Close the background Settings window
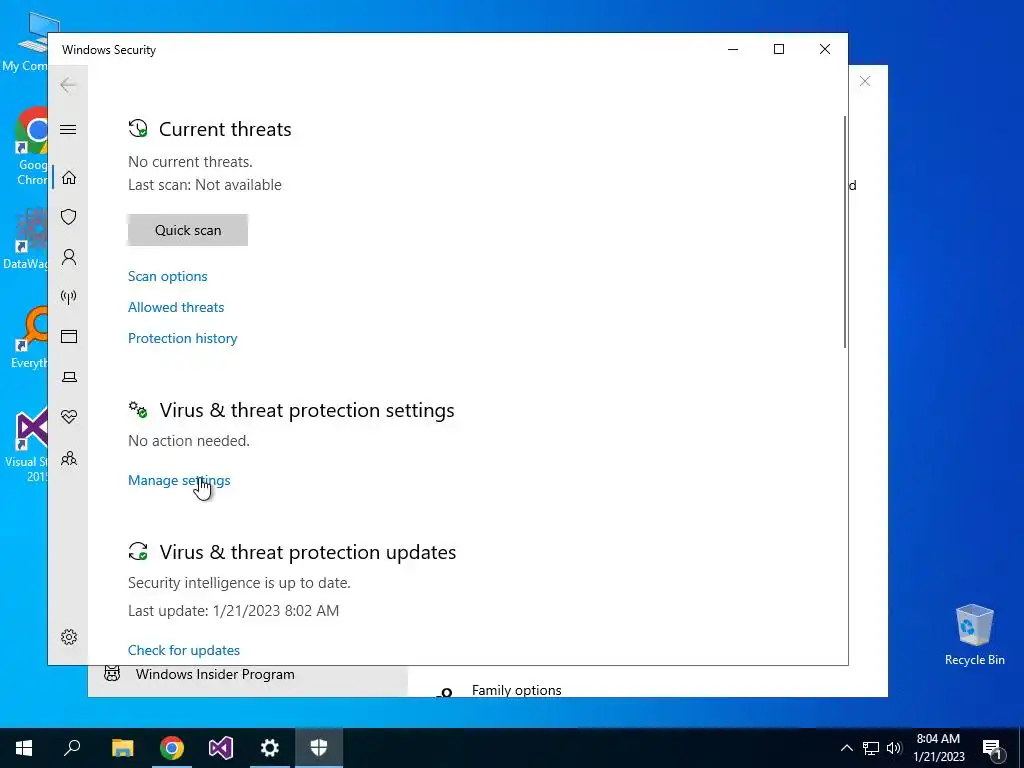This screenshot has height=768, width=1024. tap(865, 81)
